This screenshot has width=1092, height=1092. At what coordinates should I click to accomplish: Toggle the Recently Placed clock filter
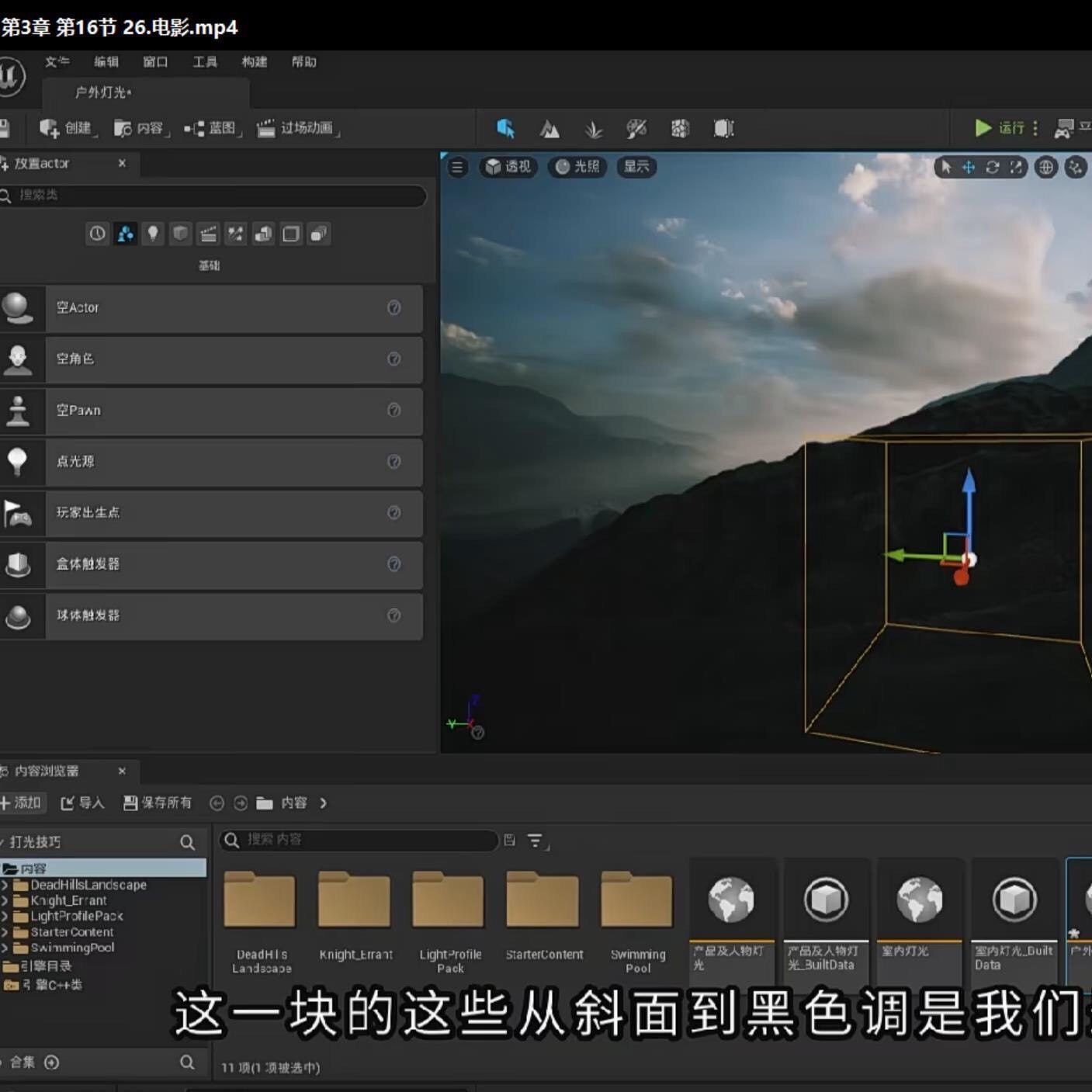(x=97, y=234)
